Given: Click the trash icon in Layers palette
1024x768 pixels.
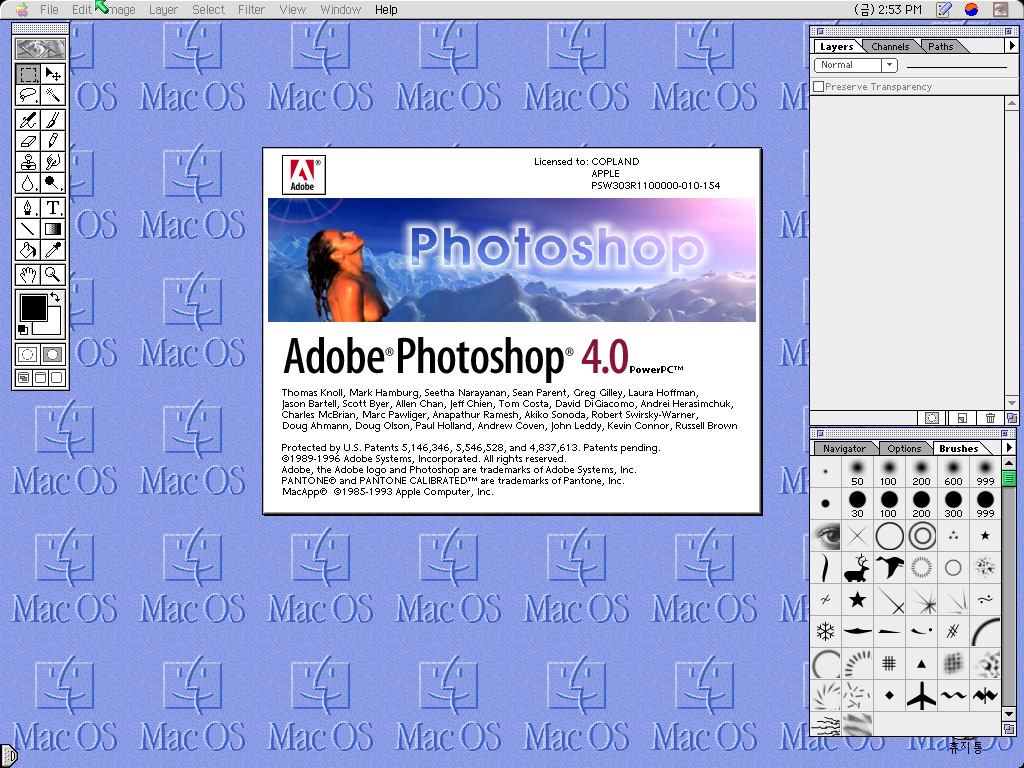Looking at the screenshot, I should click(x=990, y=418).
